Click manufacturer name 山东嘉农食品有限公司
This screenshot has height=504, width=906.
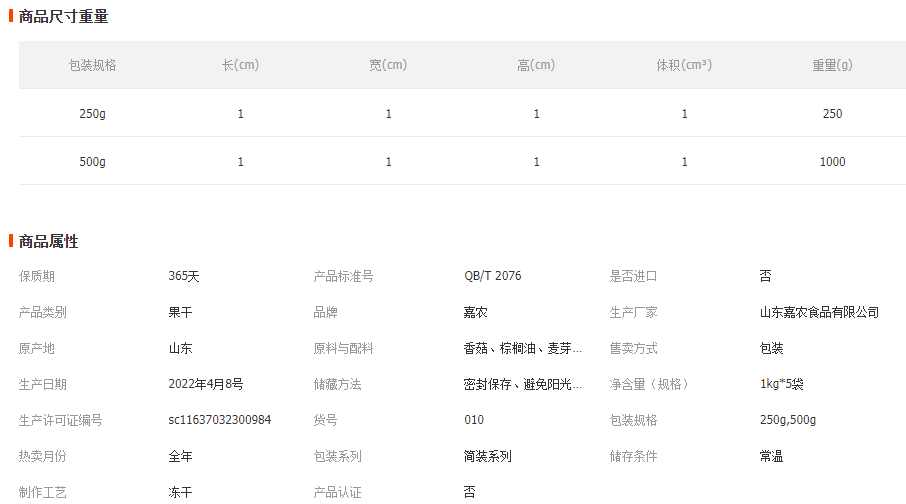tap(819, 312)
